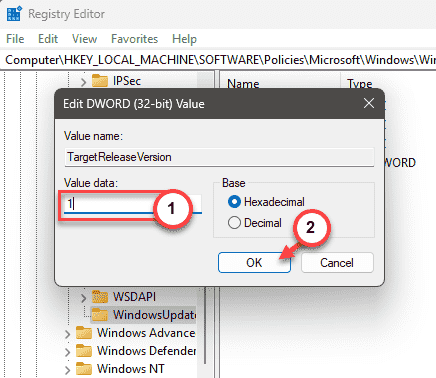
Task: Click the Edit DWORD (32-bit) Value title
Action: (x=134, y=104)
